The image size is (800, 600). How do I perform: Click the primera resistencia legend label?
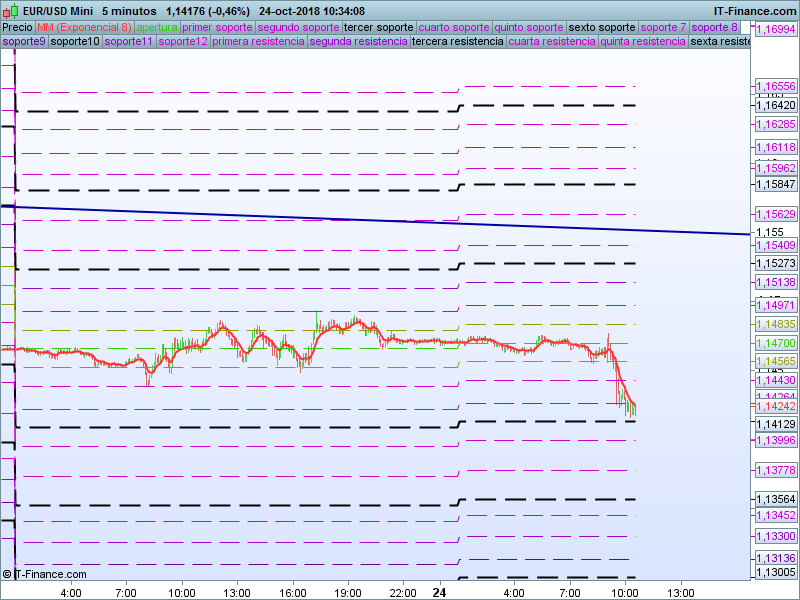(258, 42)
